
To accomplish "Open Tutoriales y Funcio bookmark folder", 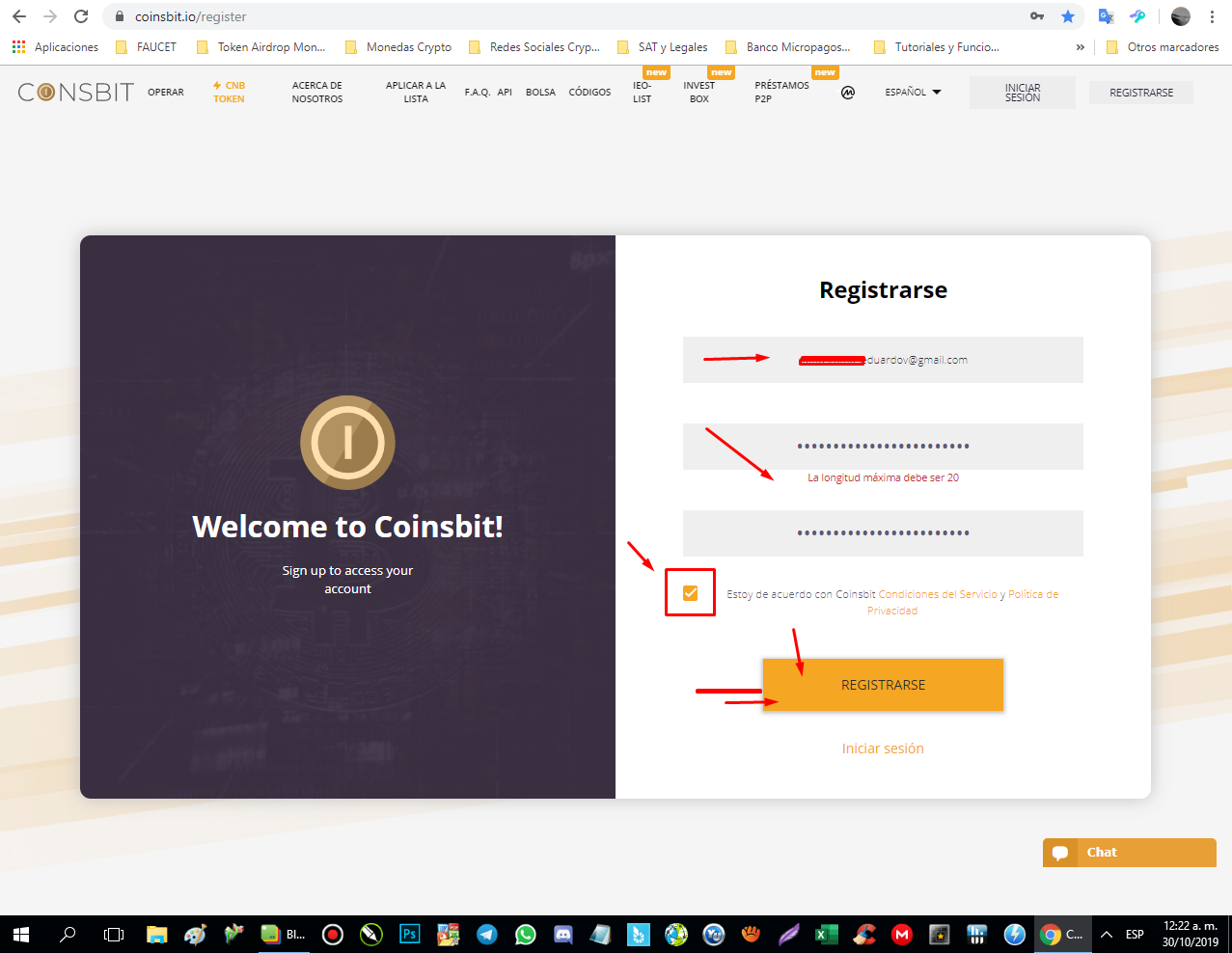I will click(x=936, y=46).
